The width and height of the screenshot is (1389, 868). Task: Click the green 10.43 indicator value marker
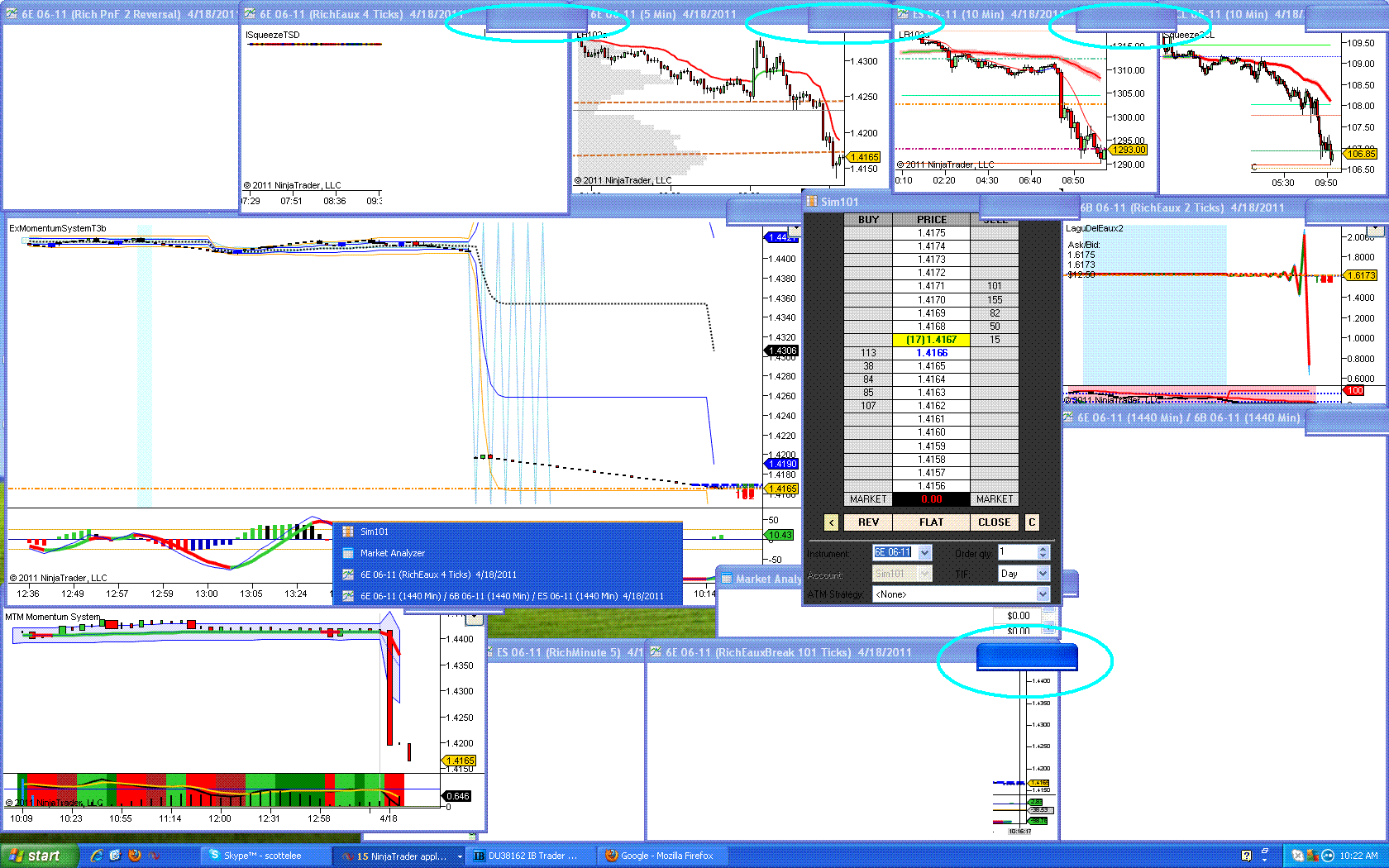(779, 535)
